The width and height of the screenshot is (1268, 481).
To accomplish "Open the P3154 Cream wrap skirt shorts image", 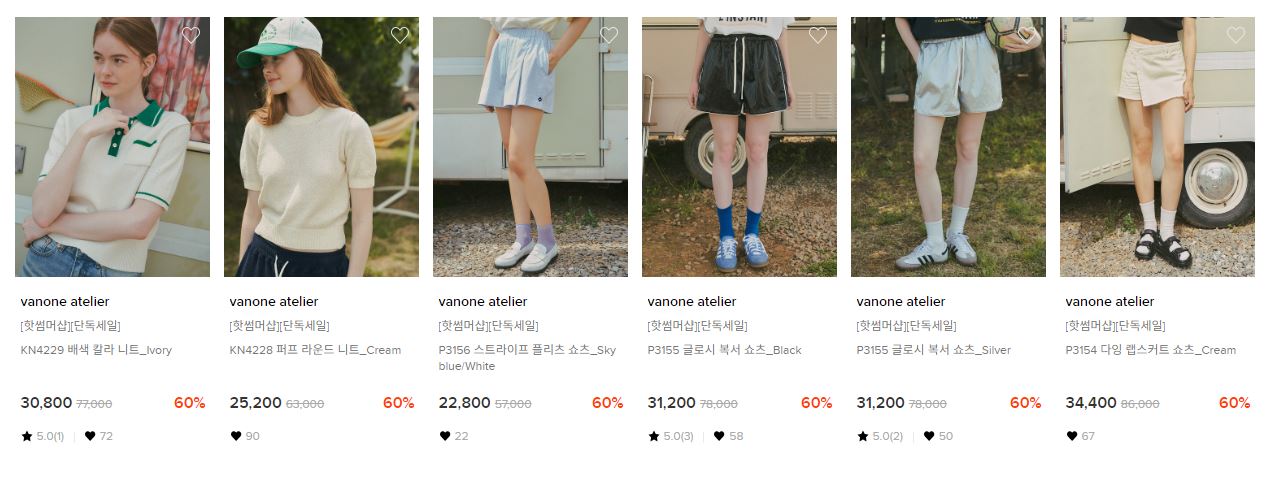I will 1157,147.
